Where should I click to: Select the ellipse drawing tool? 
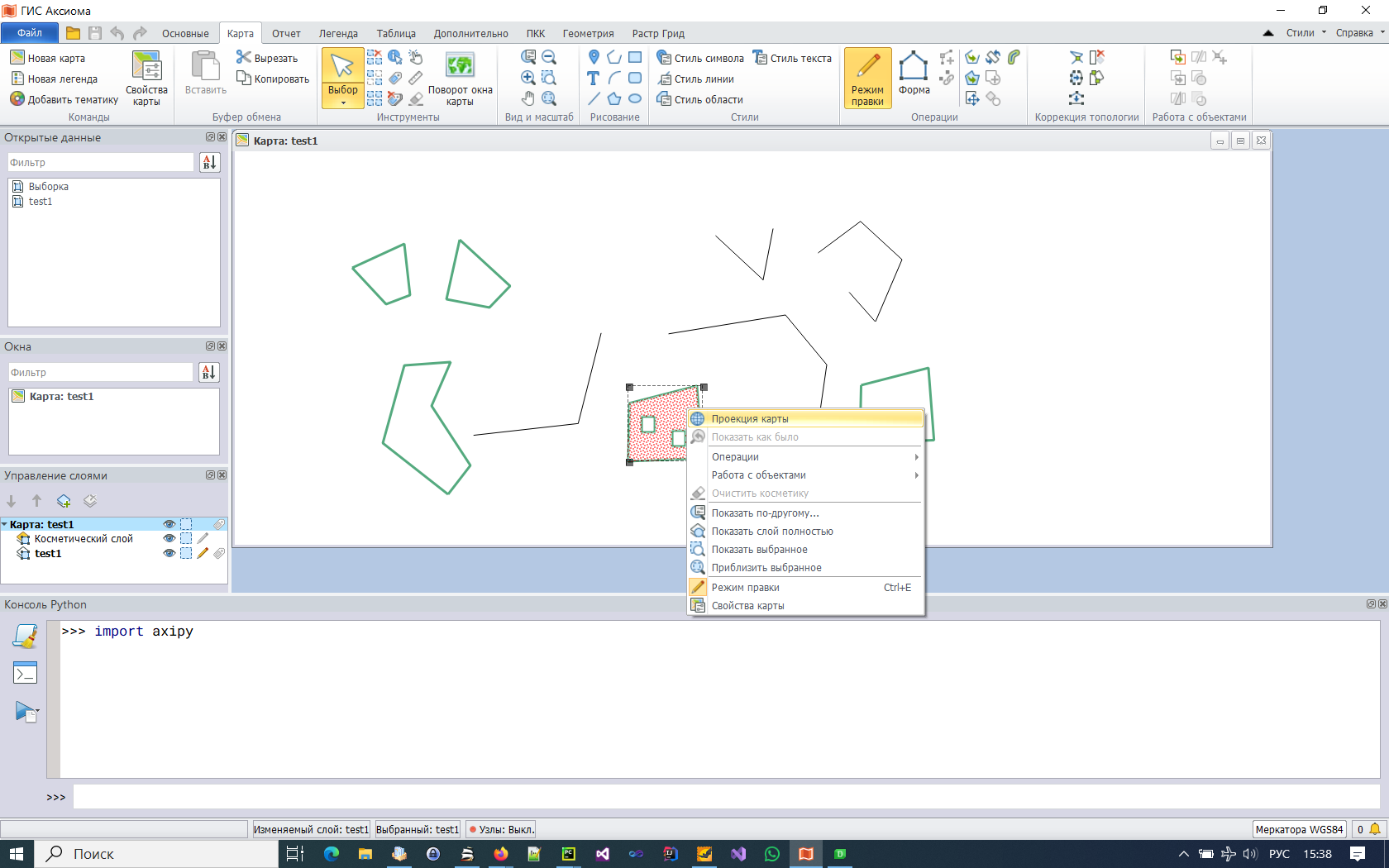635,98
